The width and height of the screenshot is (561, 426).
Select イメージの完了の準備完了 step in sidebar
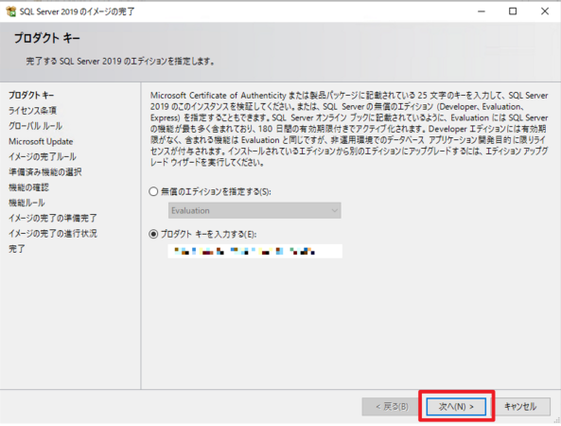pos(53,218)
